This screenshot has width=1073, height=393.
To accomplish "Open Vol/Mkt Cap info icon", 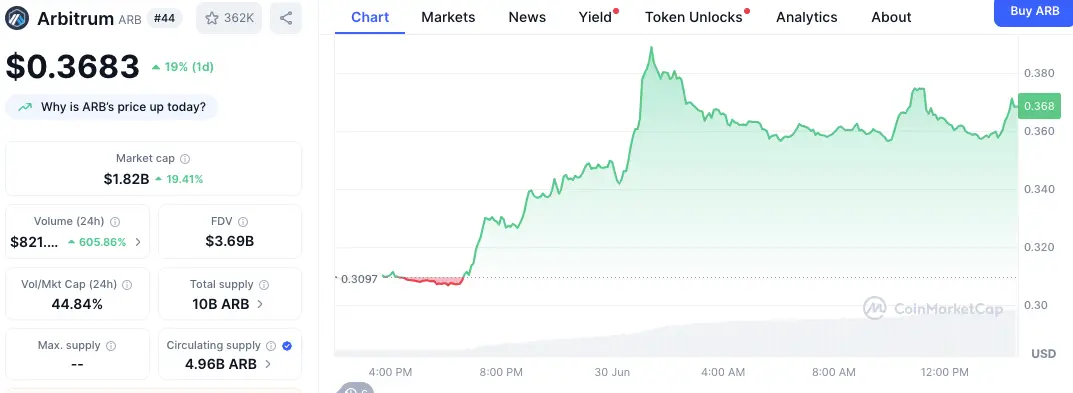I will tap(127, 285).
